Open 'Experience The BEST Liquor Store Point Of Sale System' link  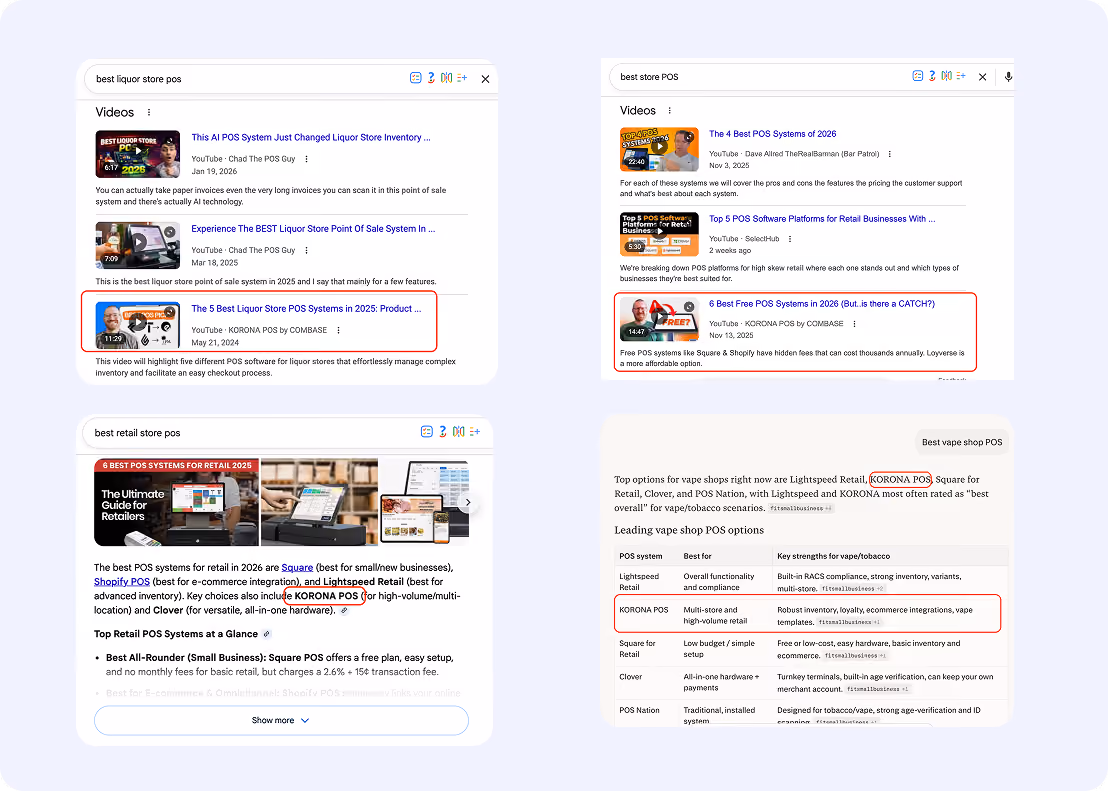tap(313, 229)
